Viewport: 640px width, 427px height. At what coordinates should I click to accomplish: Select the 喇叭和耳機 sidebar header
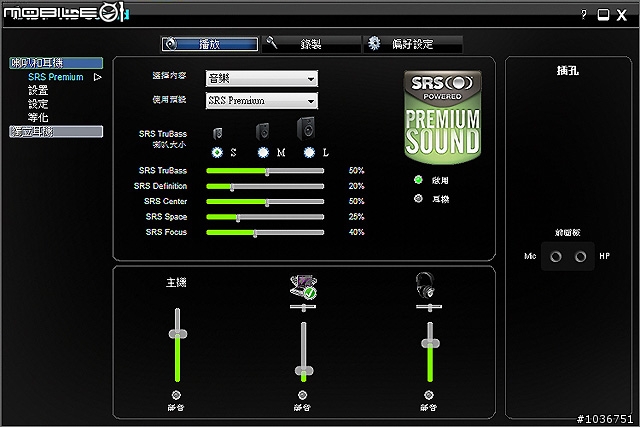click(x=56, y=63)
